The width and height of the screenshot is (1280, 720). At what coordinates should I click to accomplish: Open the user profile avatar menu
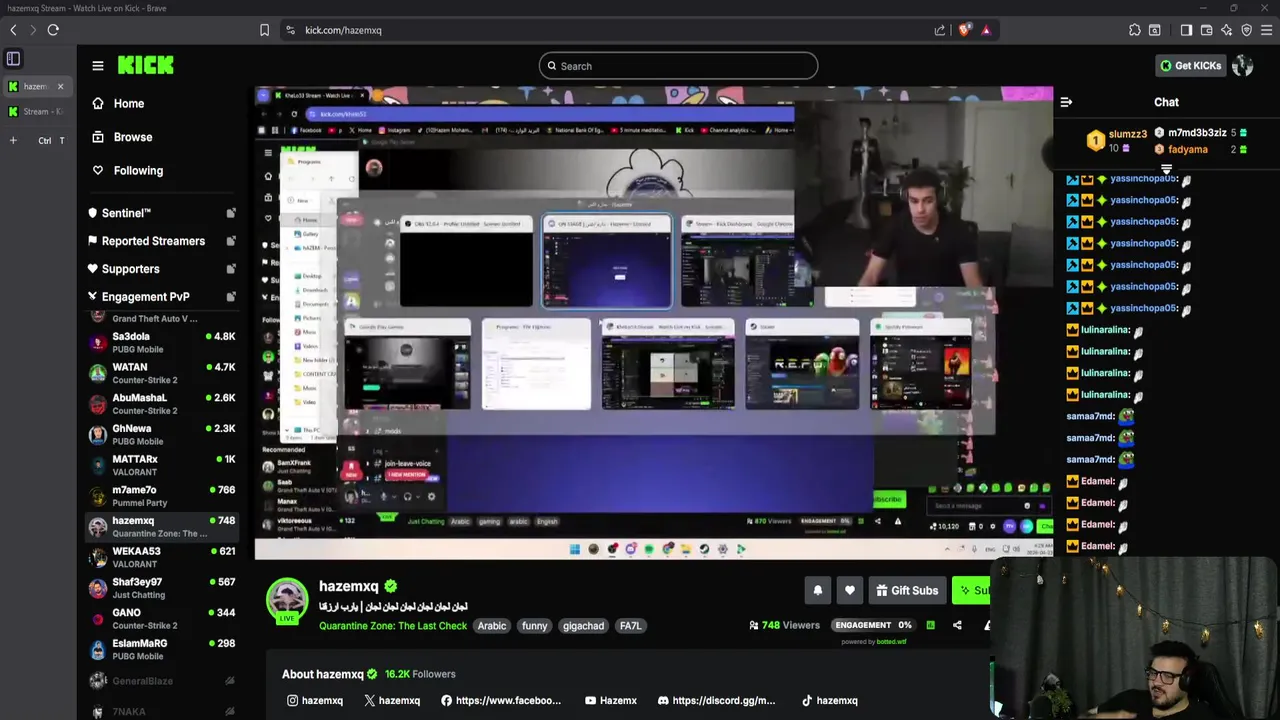(x=1243, y=66)
